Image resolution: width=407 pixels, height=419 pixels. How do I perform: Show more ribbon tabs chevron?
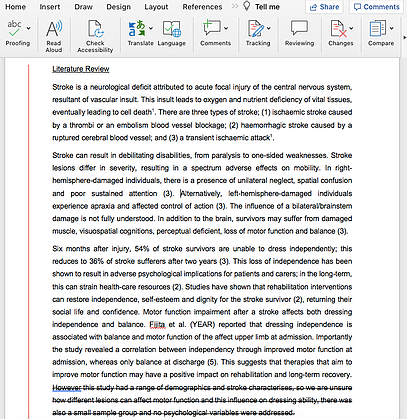(x=235, y=6)
